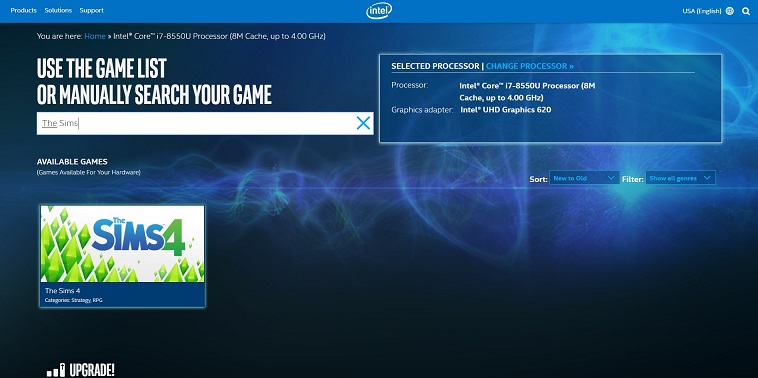Image resolution: width=758 pixels, height=378 pixels.
Task: Click the Upgrade! heading
Action: (92, 370)
